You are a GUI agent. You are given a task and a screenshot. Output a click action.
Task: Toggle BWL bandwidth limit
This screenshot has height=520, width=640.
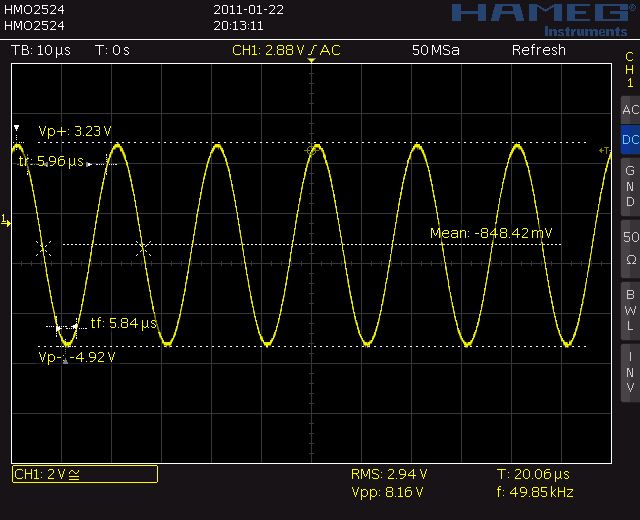[630, 310]
